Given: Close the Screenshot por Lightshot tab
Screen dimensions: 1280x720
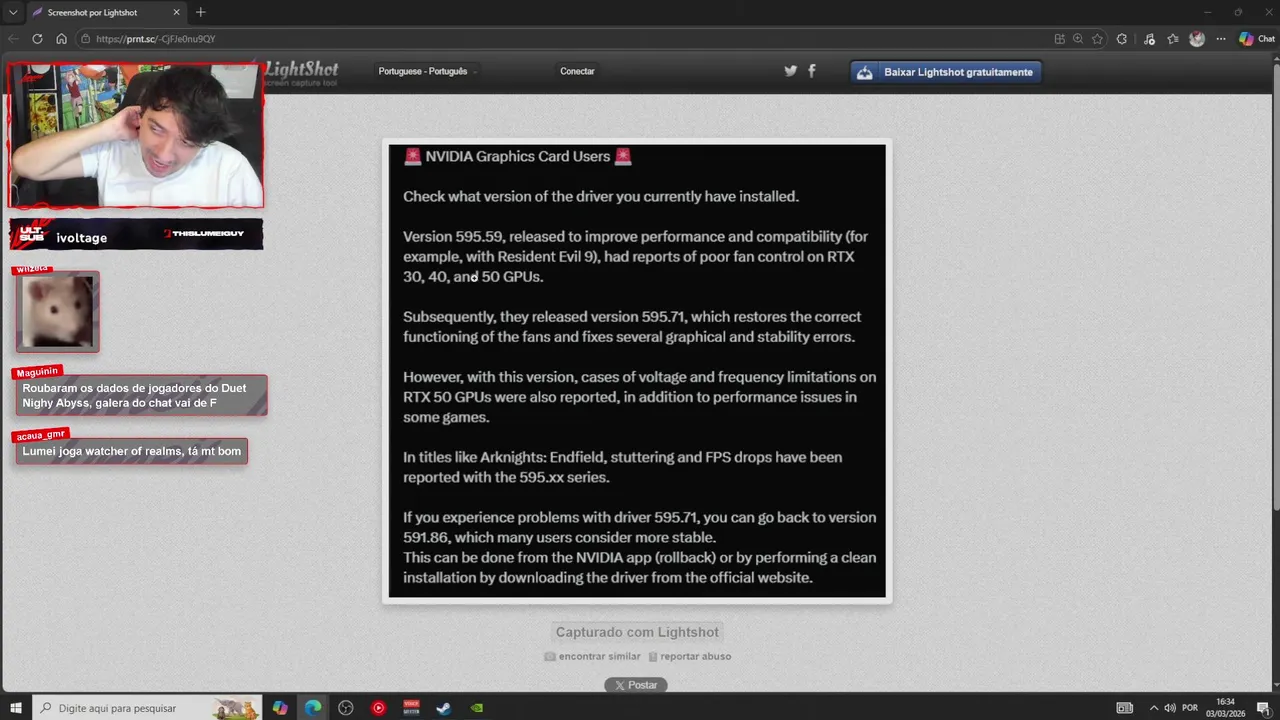Looking at the screenshot, I should point(177,12).
